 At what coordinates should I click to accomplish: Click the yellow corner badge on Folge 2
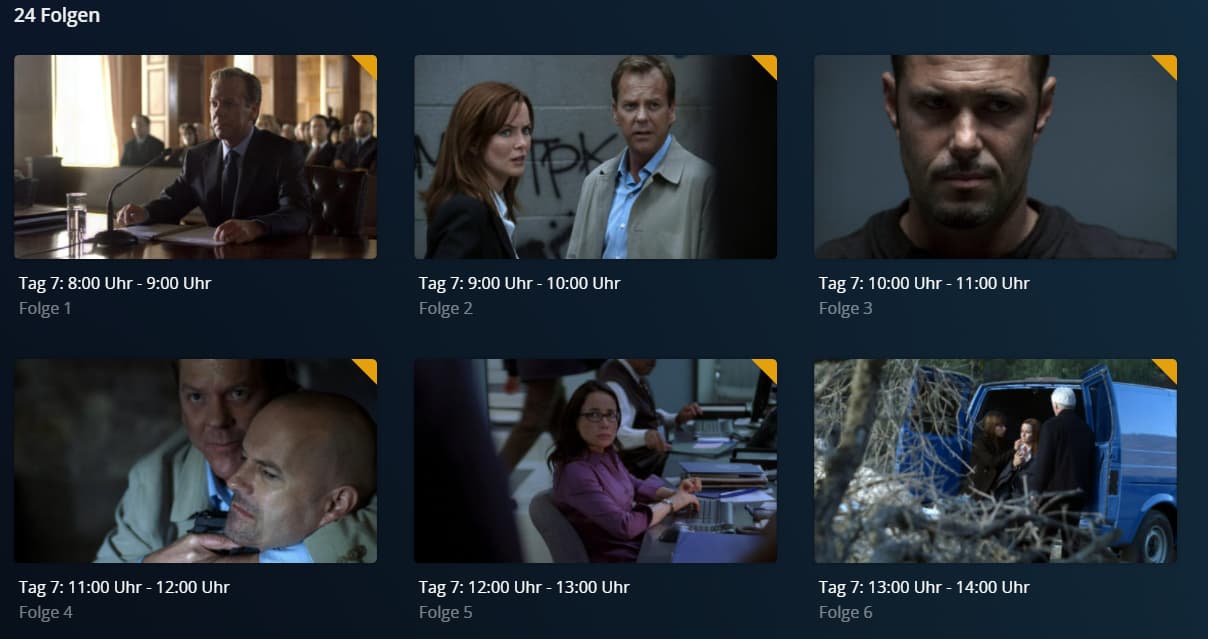tap(768, 63)
